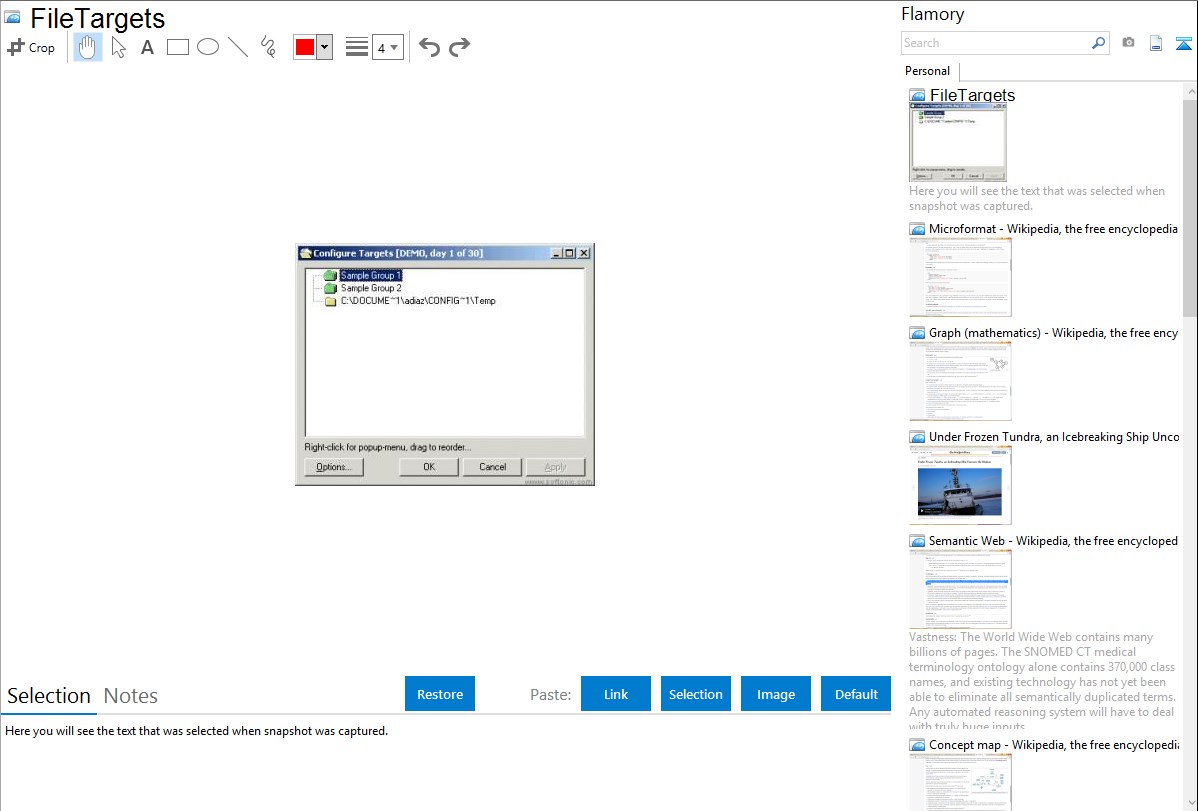Click the Flamory search magnifier icon
This screenshot has height=811, width=1198.
1098,43
